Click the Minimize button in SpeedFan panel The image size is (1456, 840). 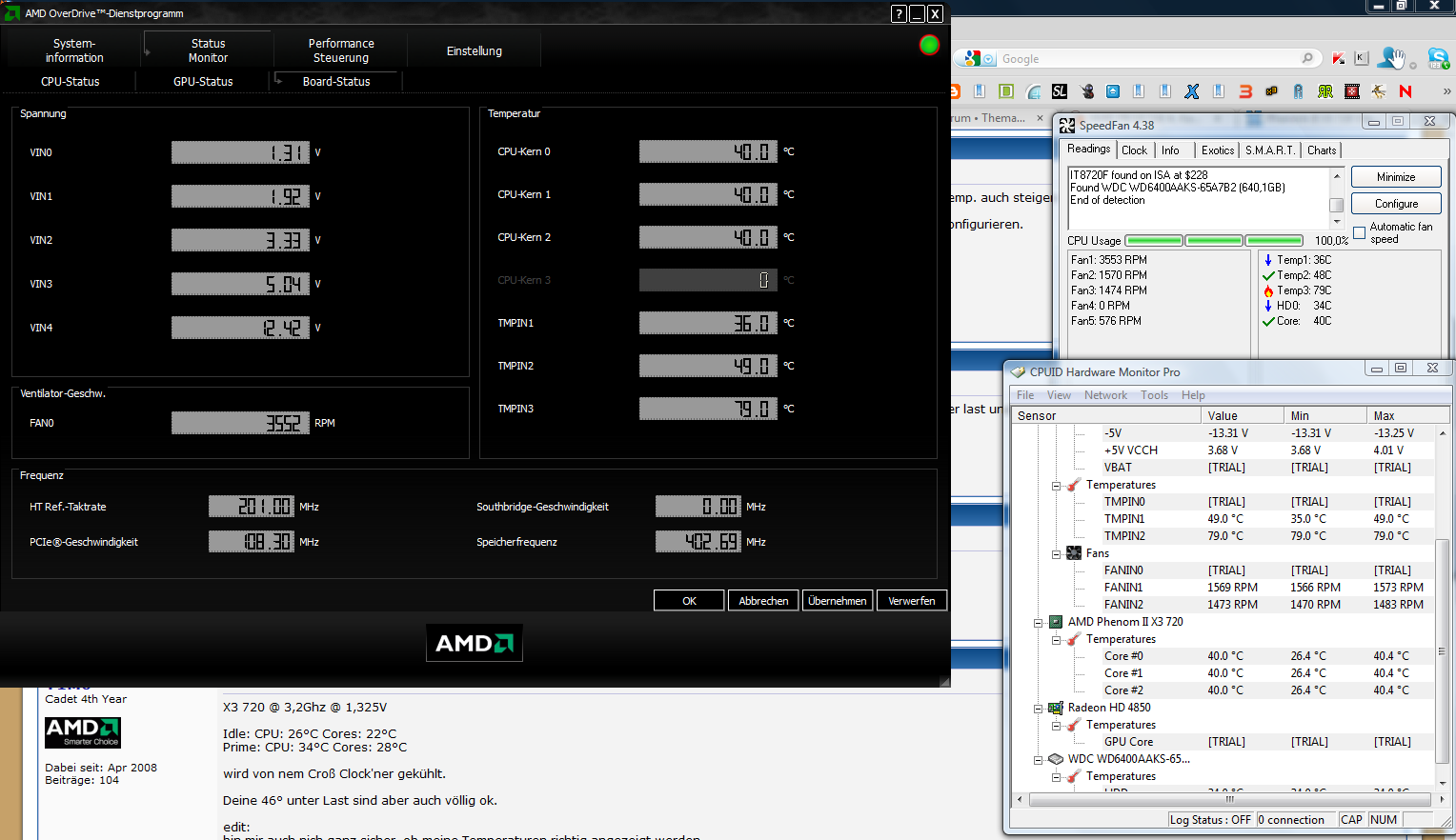(x=1396, y=177)
